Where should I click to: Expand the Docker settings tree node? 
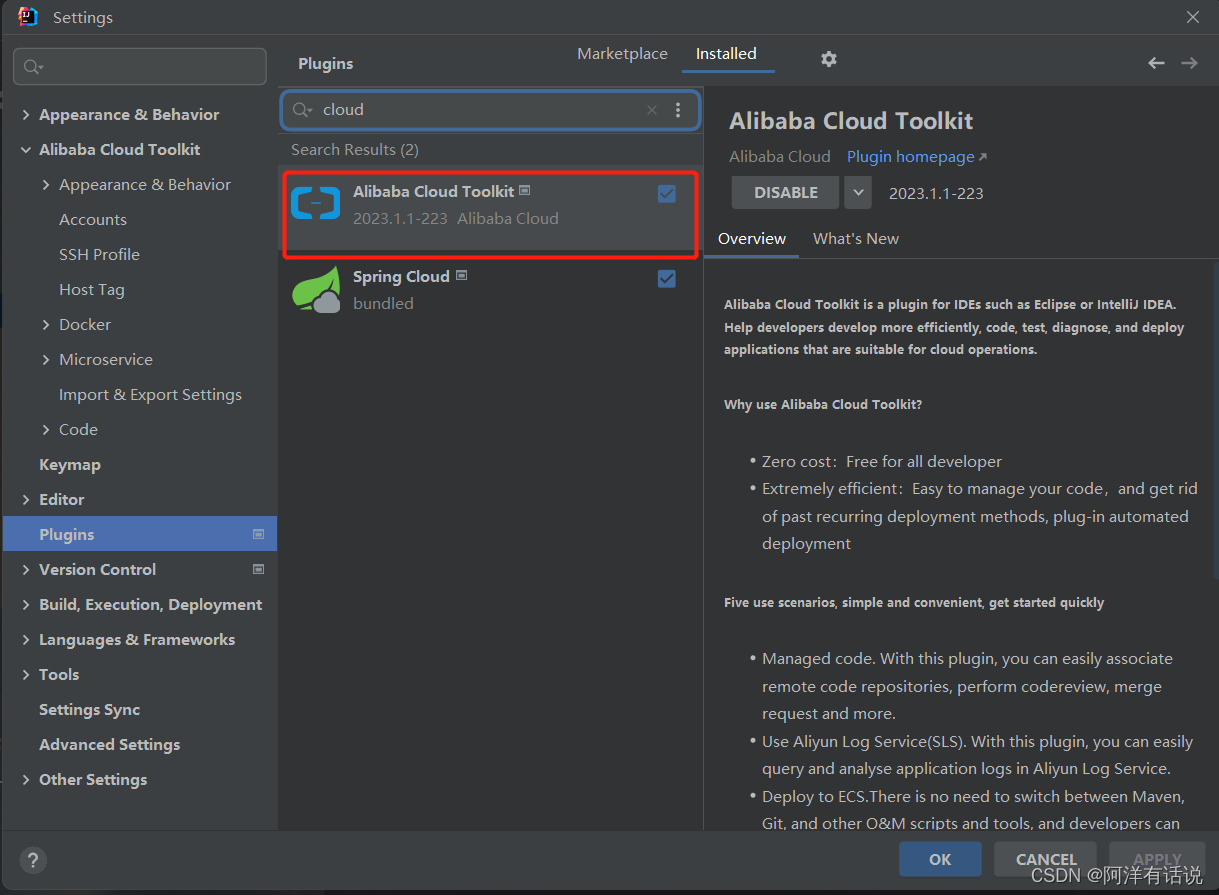(x=45, y=324)
